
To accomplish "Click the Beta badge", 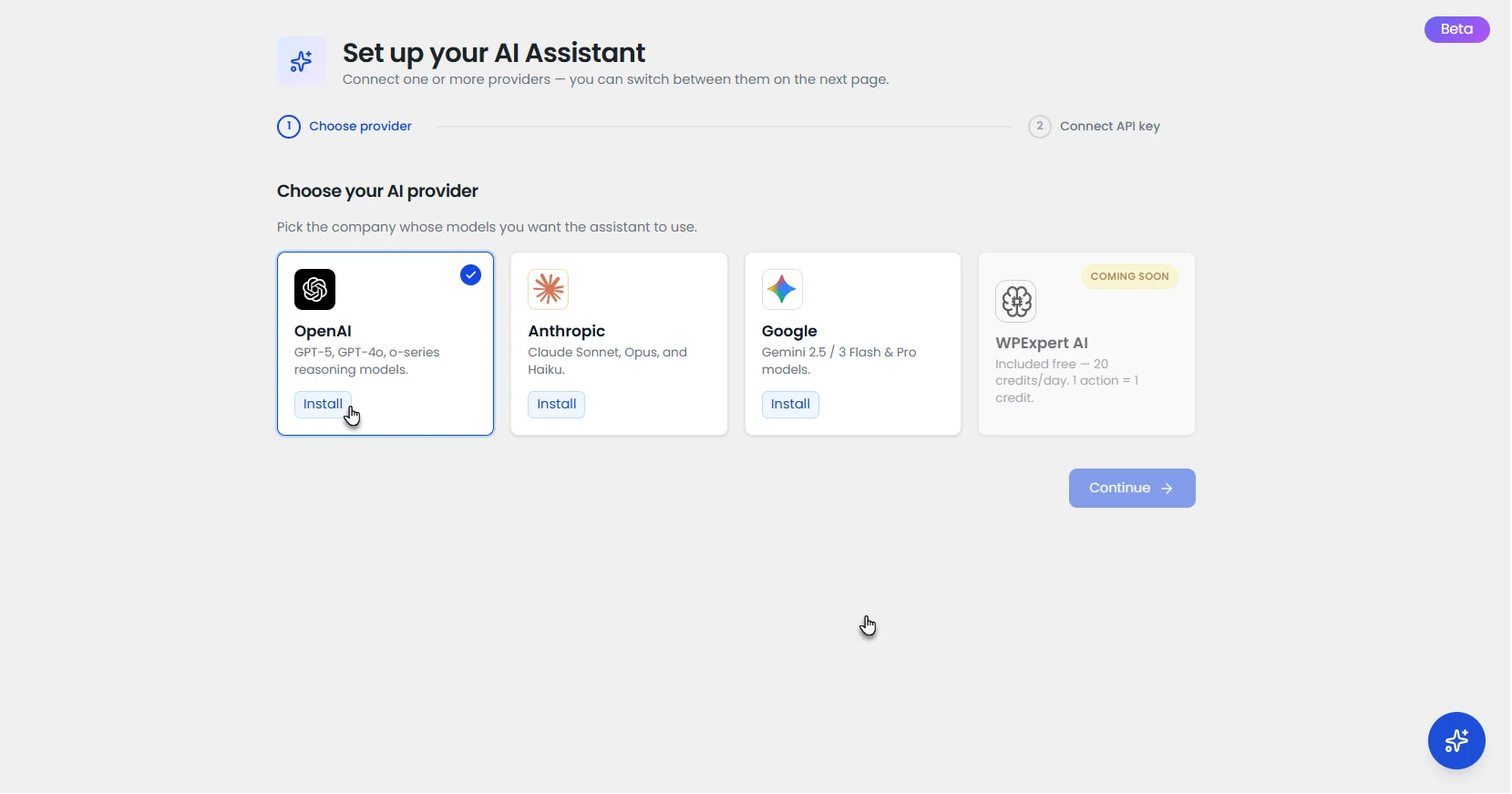I will [1456, 29].
